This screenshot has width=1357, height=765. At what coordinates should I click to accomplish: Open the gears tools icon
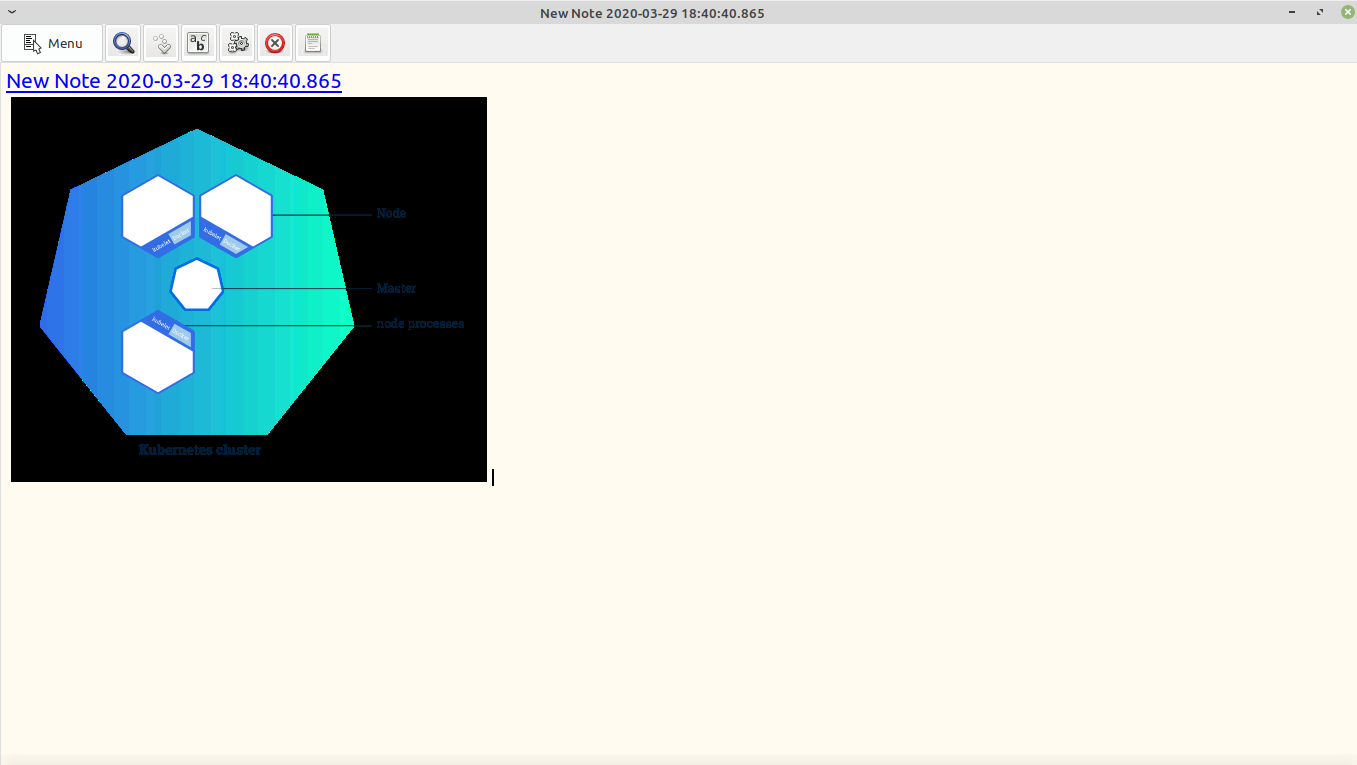coord(237,43)
